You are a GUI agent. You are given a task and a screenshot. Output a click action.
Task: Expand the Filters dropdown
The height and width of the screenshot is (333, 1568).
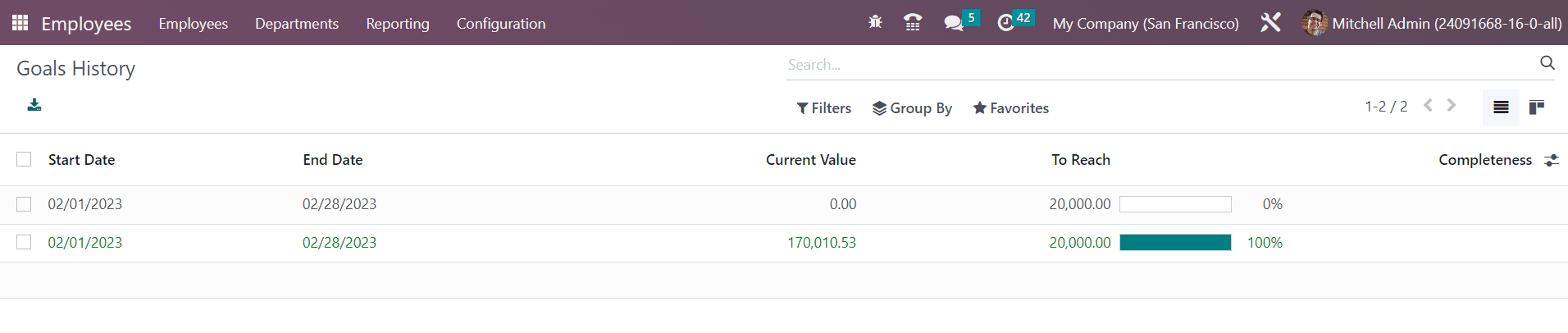click(824, 108)
